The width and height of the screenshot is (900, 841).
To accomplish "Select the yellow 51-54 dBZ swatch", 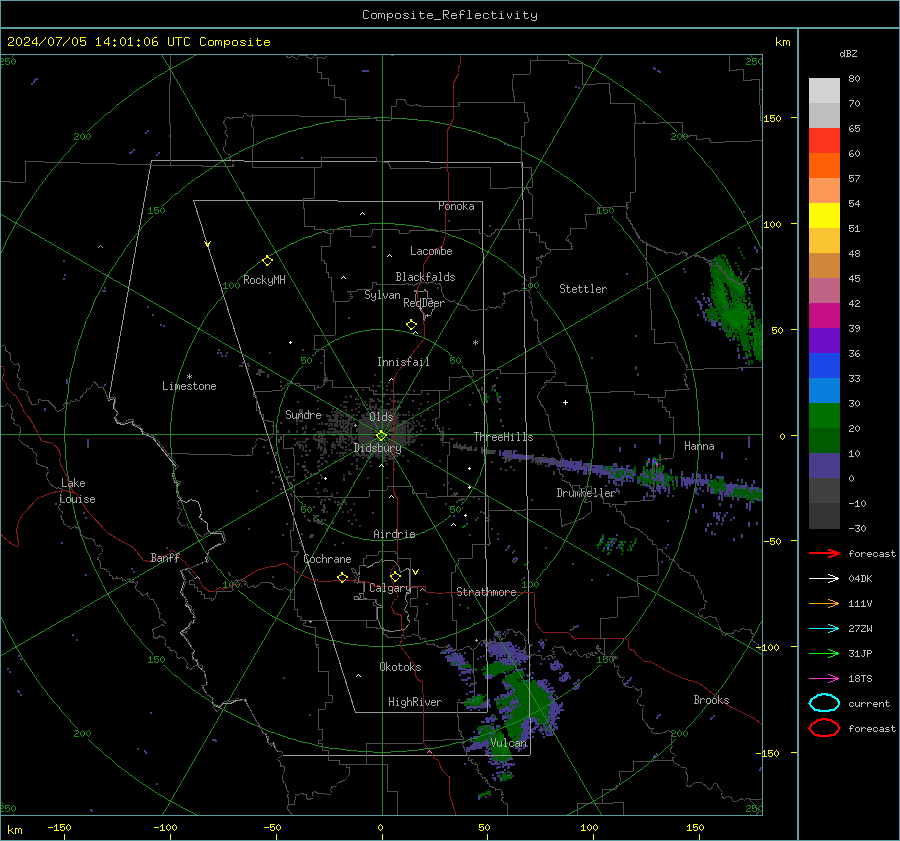I will point(824,216).
